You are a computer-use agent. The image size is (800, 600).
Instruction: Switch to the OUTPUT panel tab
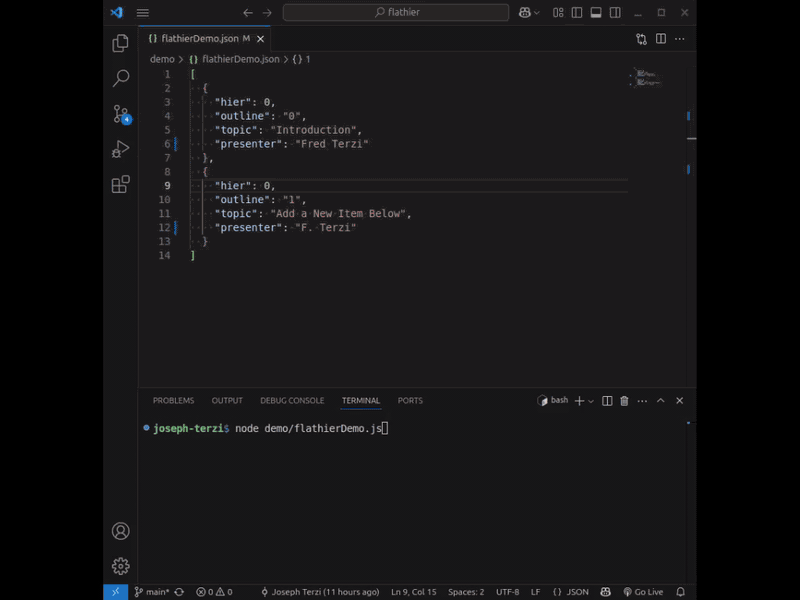pos(227,401)
